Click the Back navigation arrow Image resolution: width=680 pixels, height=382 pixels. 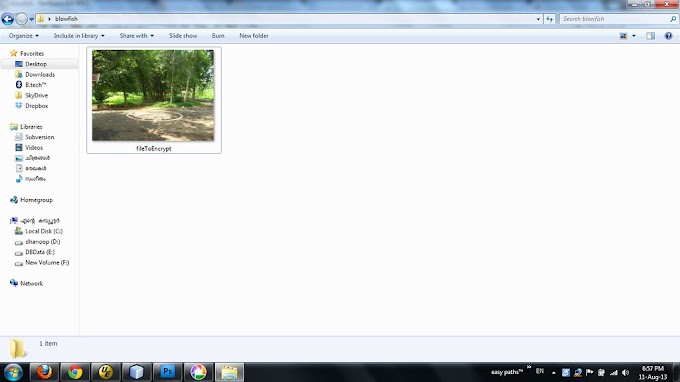pos(8,19)
